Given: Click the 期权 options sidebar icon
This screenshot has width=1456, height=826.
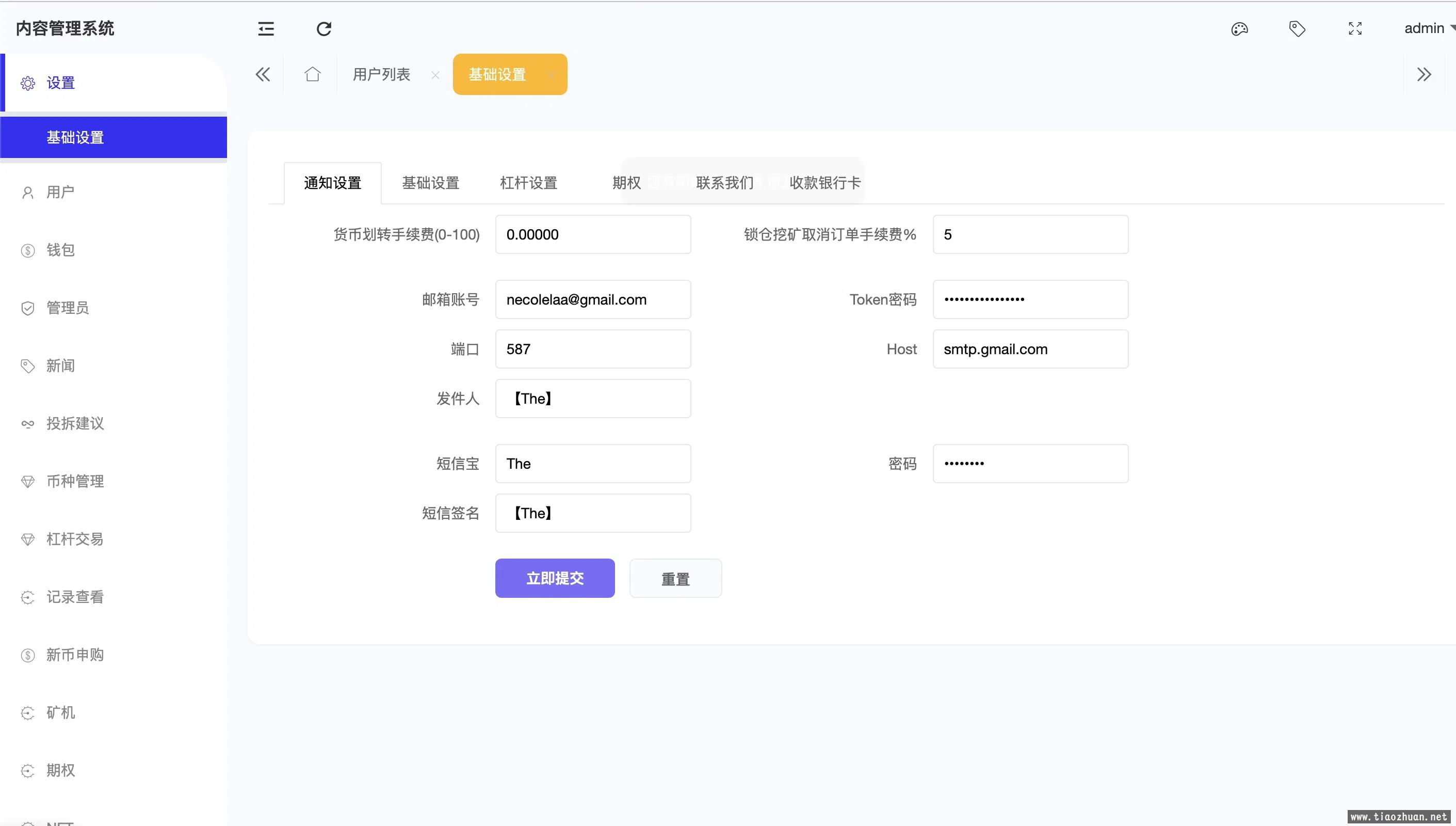Looking at the screenshot, I should pos(27,770).
